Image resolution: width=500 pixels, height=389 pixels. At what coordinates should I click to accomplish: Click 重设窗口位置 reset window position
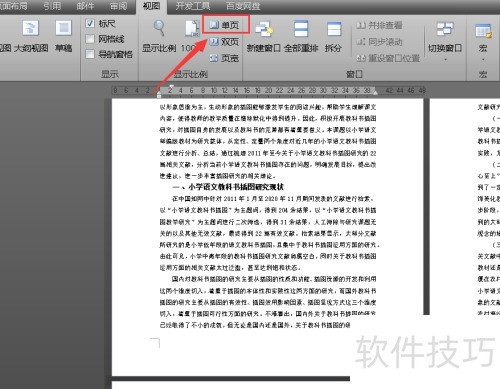[388, 58]
